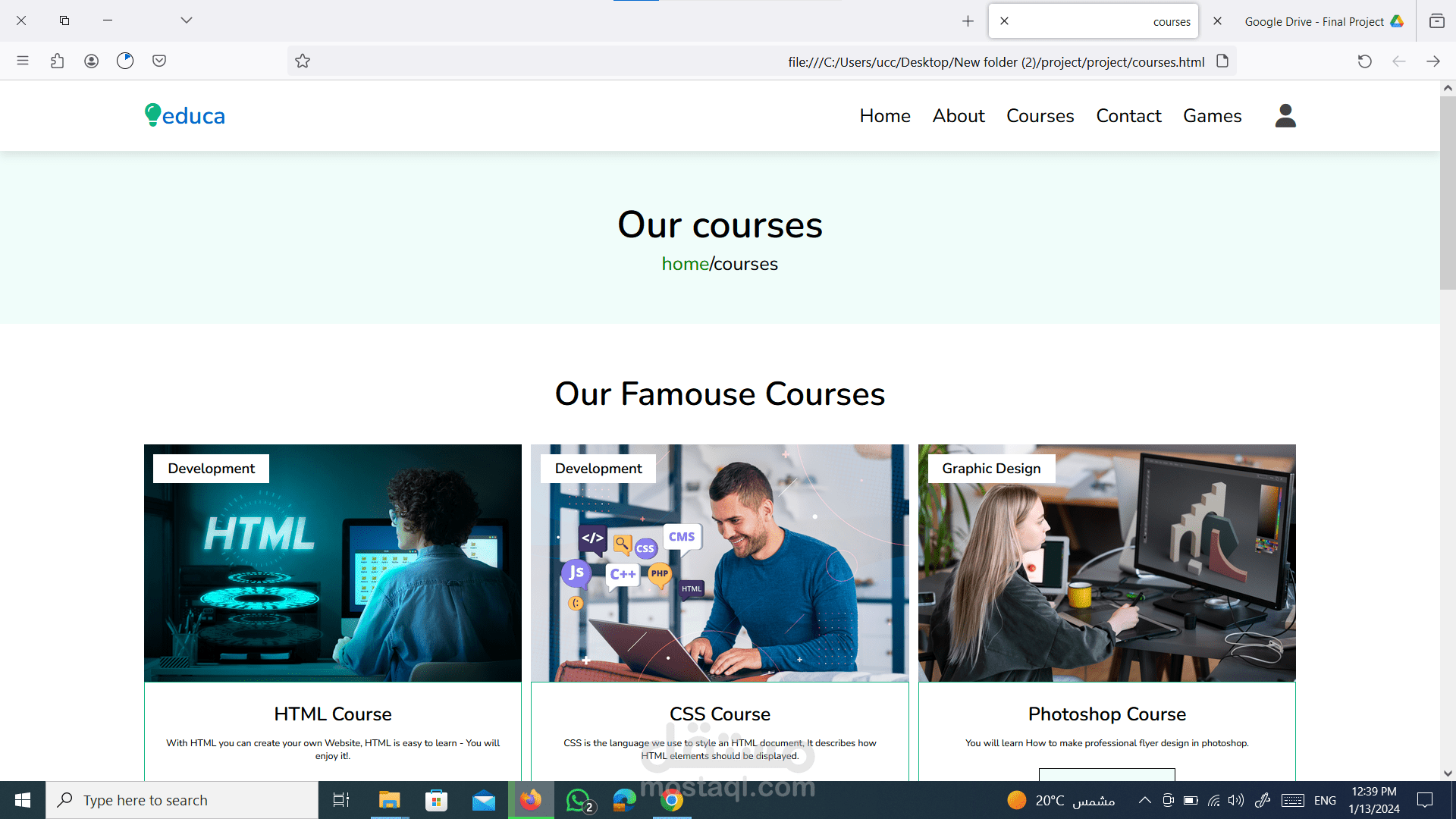The height and width of the screenshot is (819, 1456).
Task: Open the Firefox account profile icon
Action: (91, 61)
